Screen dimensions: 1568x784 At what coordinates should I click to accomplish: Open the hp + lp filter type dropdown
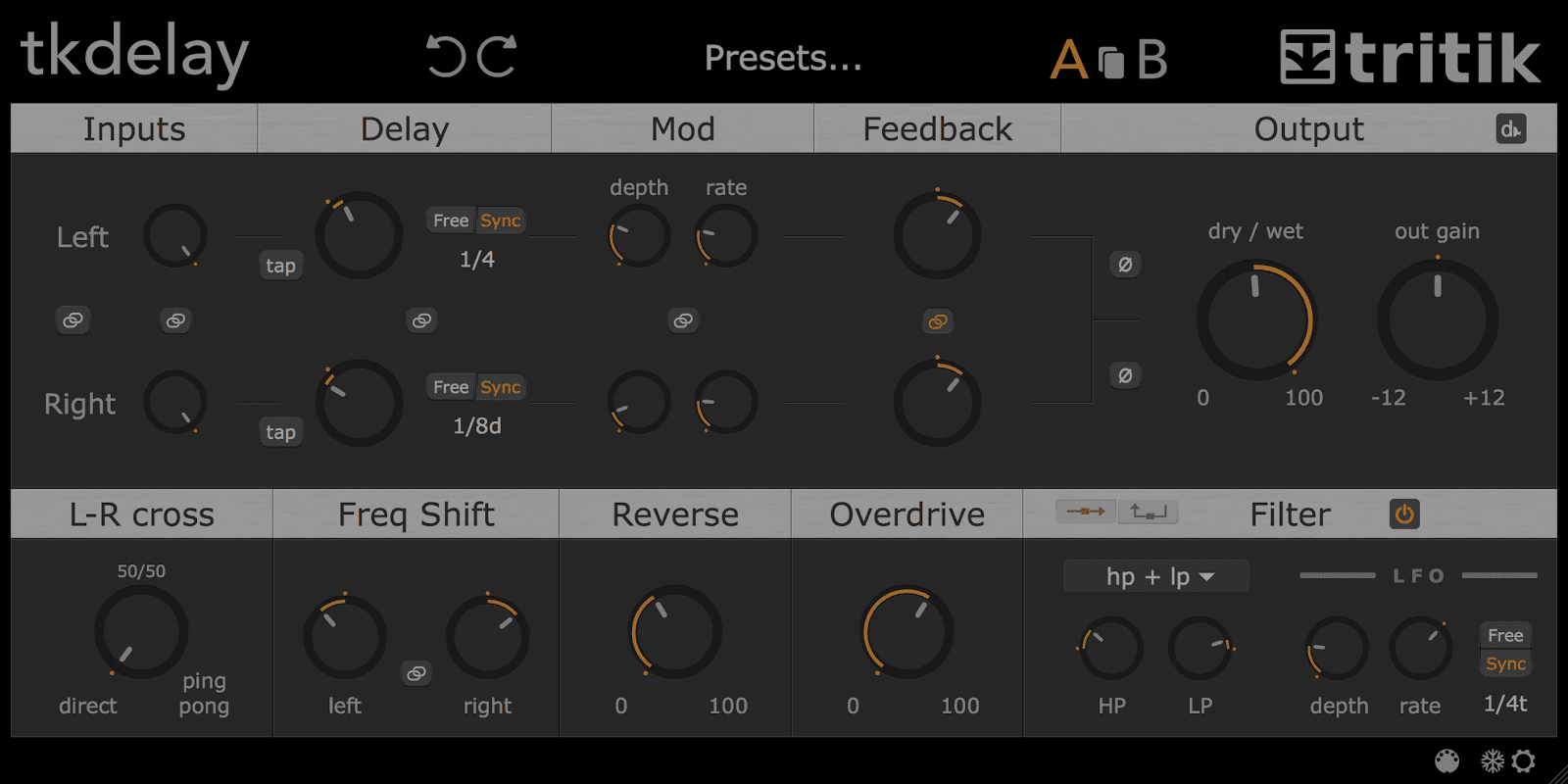(x=1156, y=576)
